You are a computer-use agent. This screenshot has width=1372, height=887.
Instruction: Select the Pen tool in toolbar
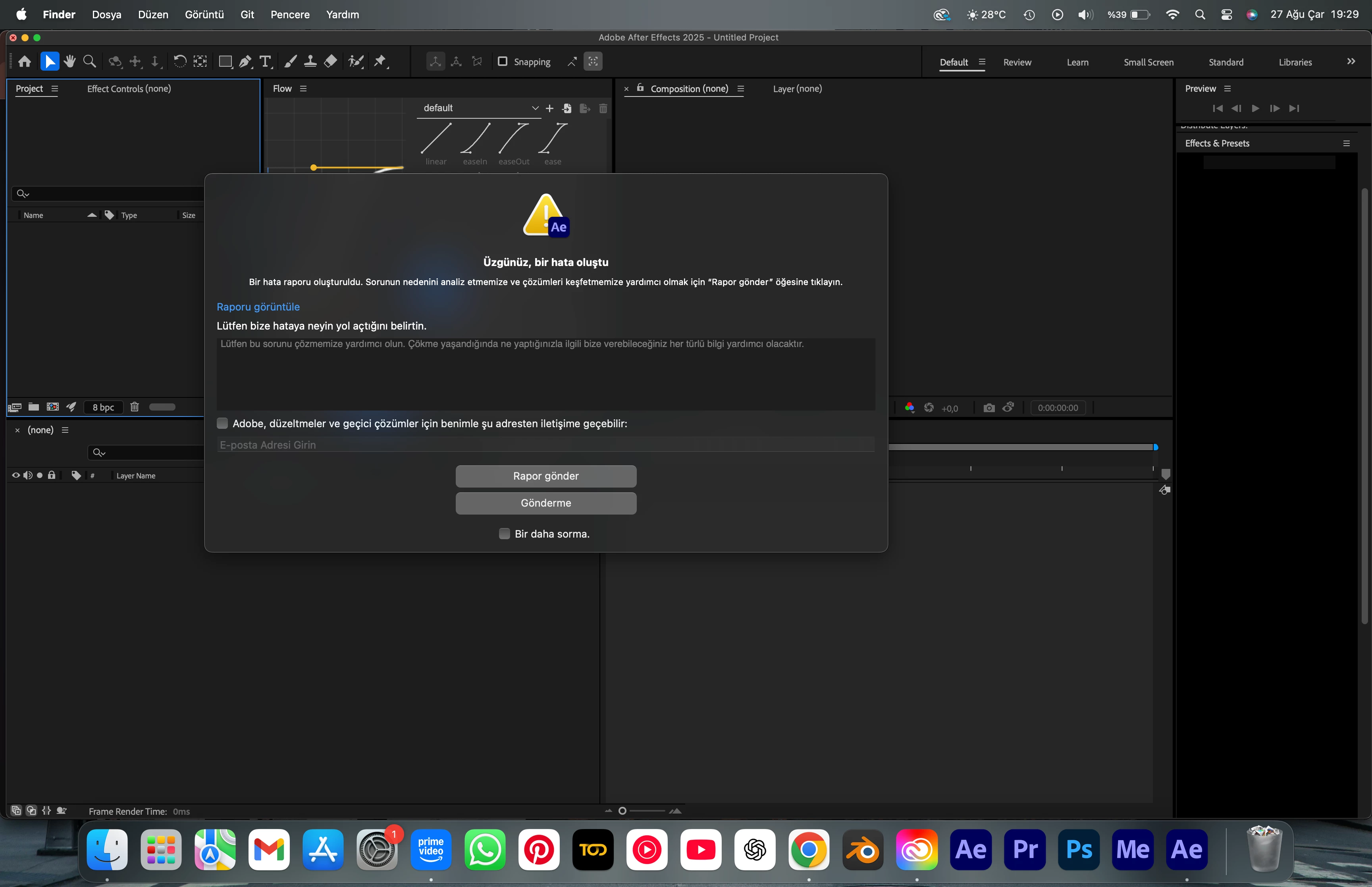[x=245, y=62]
